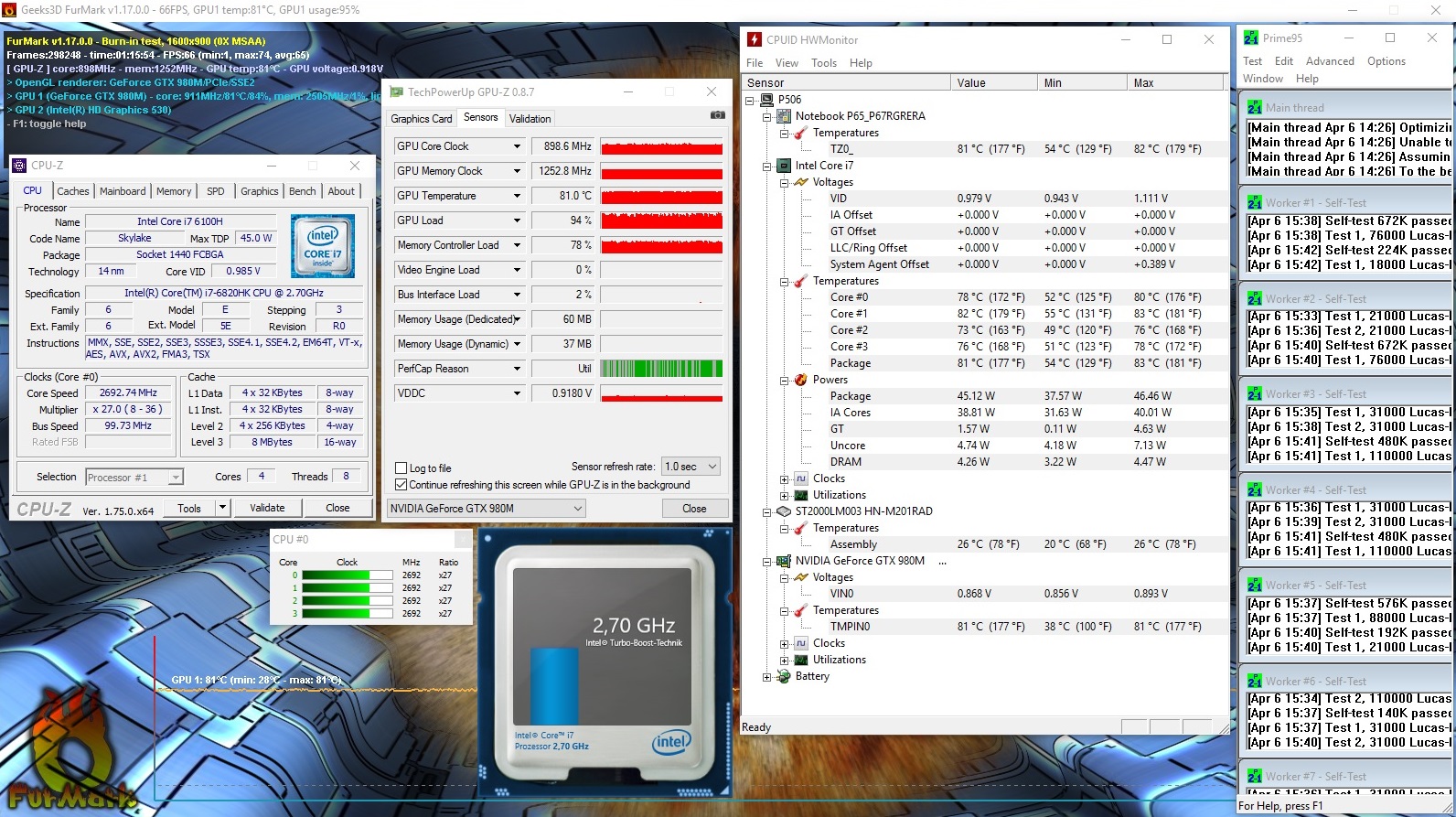Viewport: 1456px width, 817px height.
Task: Click the Utilizations icon under NVIDIA GeForce GTX 980M
Action: pyautogui.click(x=801, y=660)
